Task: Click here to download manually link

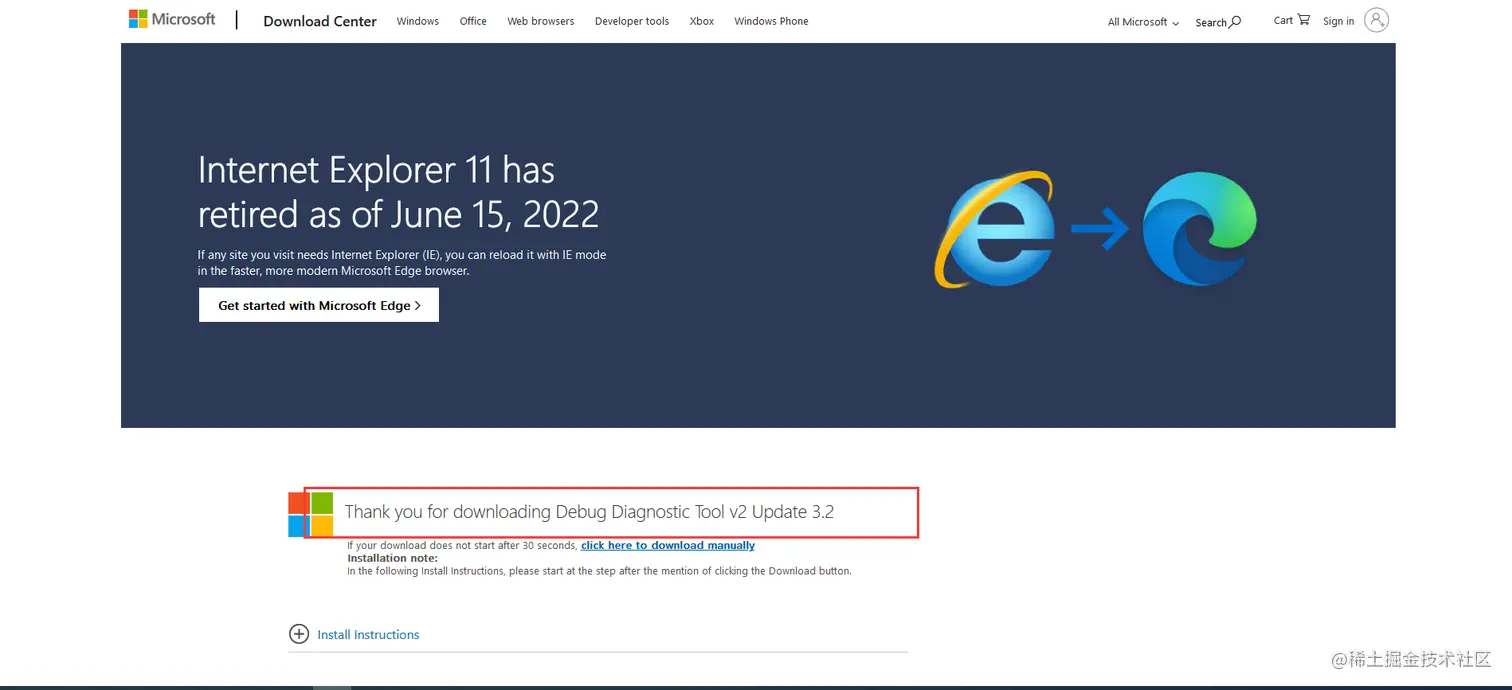Action: [x=667, y=545]
